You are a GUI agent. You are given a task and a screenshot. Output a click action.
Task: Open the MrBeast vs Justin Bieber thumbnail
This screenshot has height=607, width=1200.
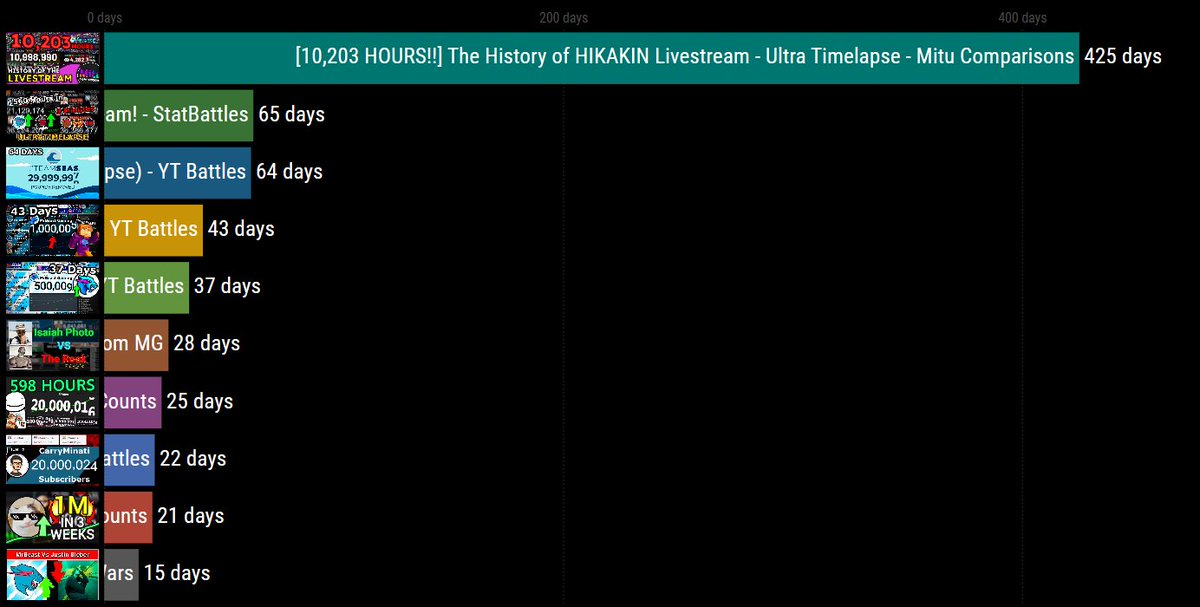click(53, 574)
